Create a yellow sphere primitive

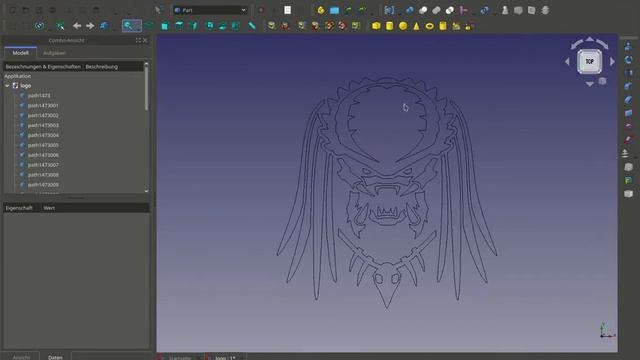(x=403, y=26)
